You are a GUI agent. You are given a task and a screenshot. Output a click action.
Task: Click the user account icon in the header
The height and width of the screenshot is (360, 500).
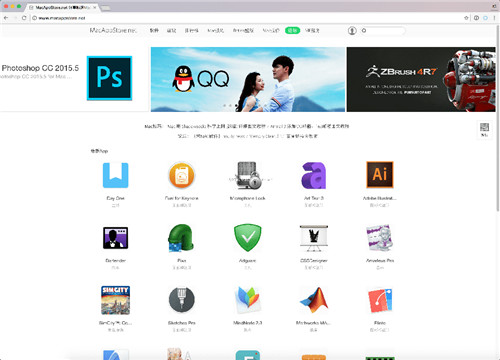(352, 31)
